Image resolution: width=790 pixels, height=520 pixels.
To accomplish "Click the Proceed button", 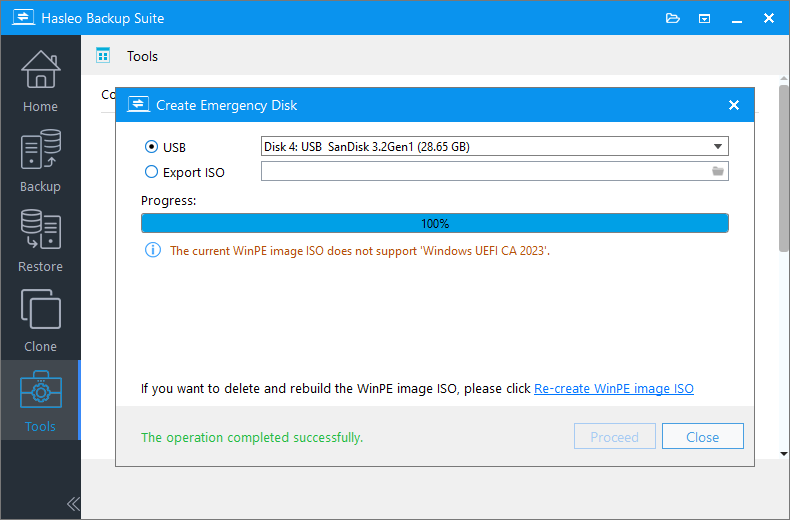I will [615, 436].
